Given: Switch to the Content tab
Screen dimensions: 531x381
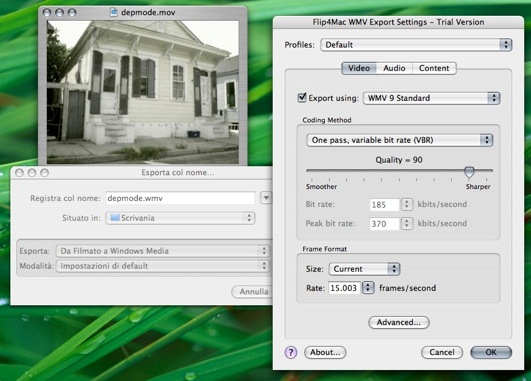Looking at the screenshot, I should [x=434, y=68].
